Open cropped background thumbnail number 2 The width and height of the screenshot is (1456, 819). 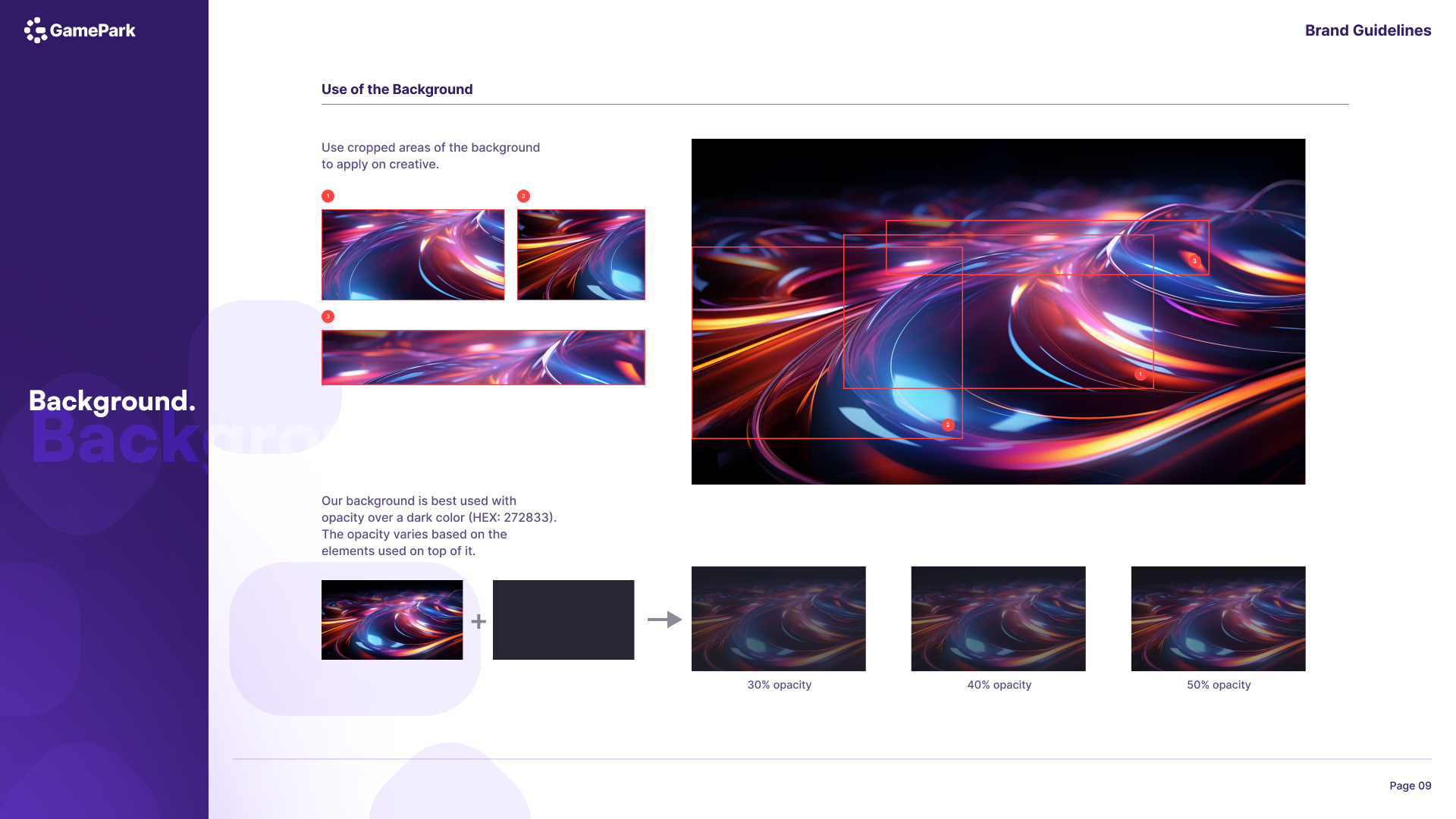(581, 255)
